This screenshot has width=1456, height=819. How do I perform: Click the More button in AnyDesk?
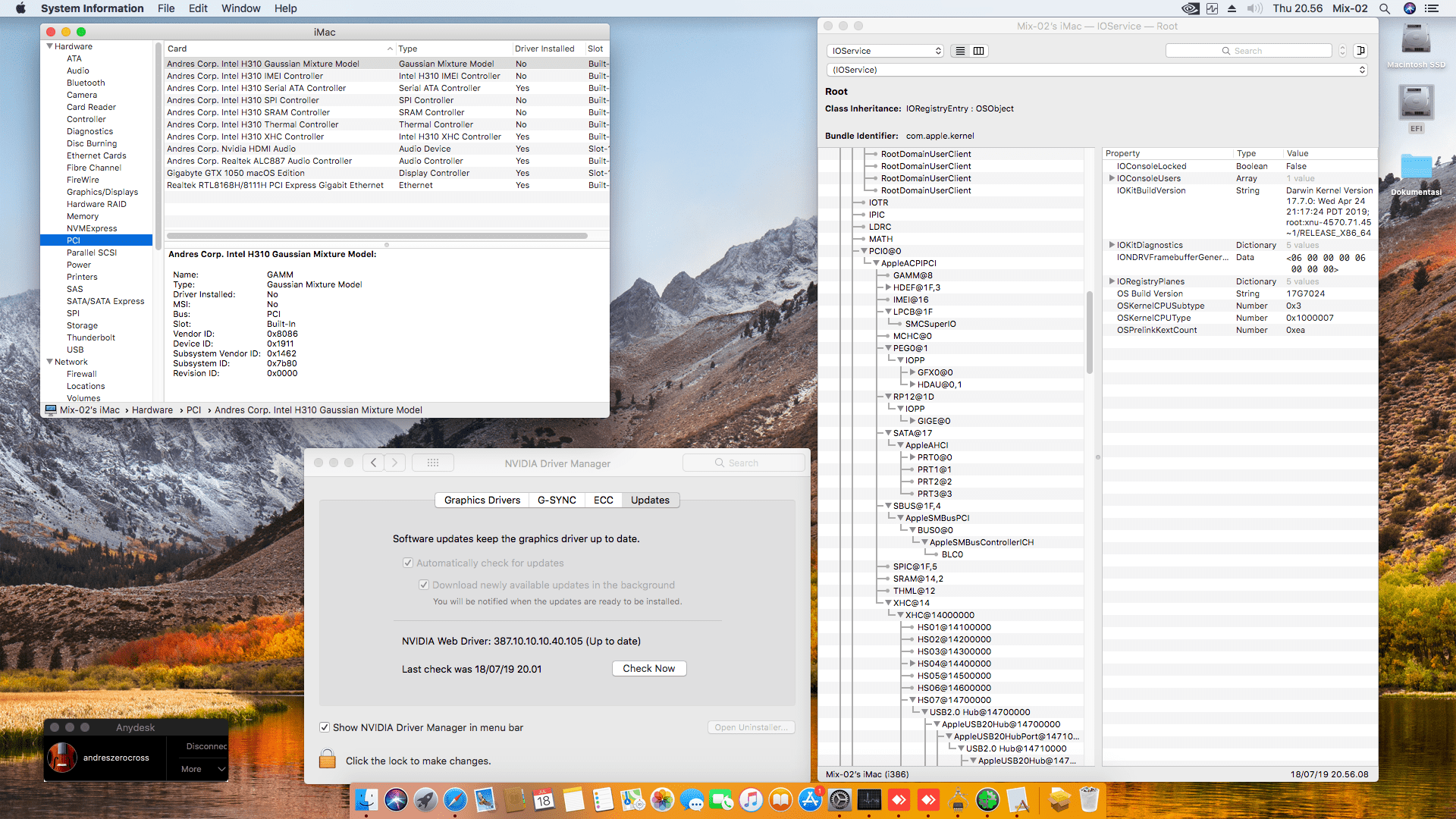tap(192, 769)
